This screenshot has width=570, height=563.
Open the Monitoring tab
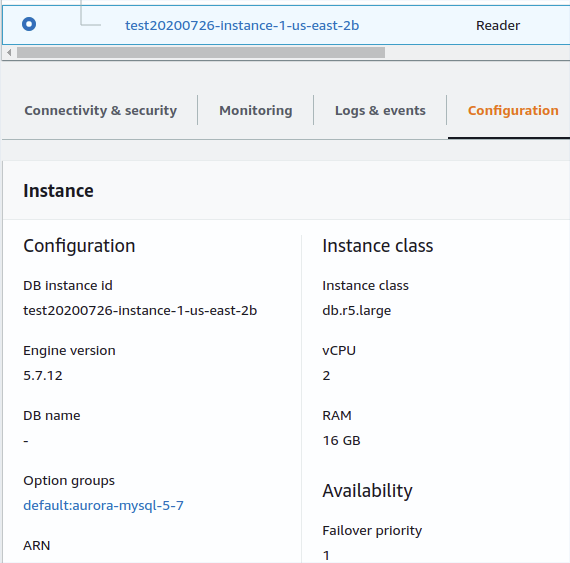pyautogui.click(x=256, y=110)
